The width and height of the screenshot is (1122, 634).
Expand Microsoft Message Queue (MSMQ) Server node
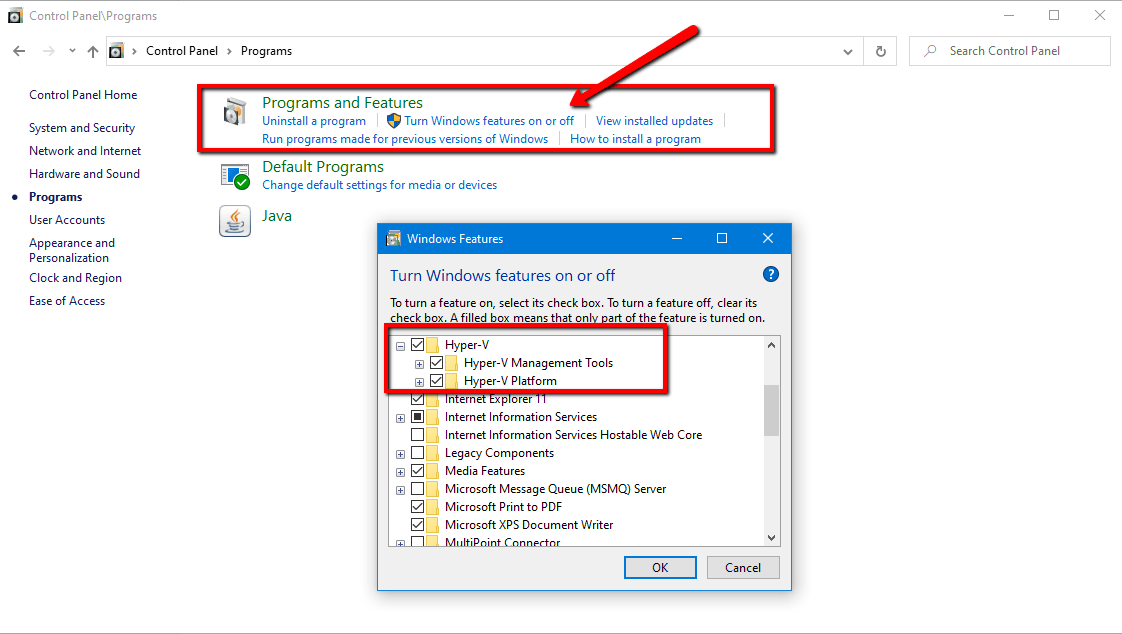[401, 490]
